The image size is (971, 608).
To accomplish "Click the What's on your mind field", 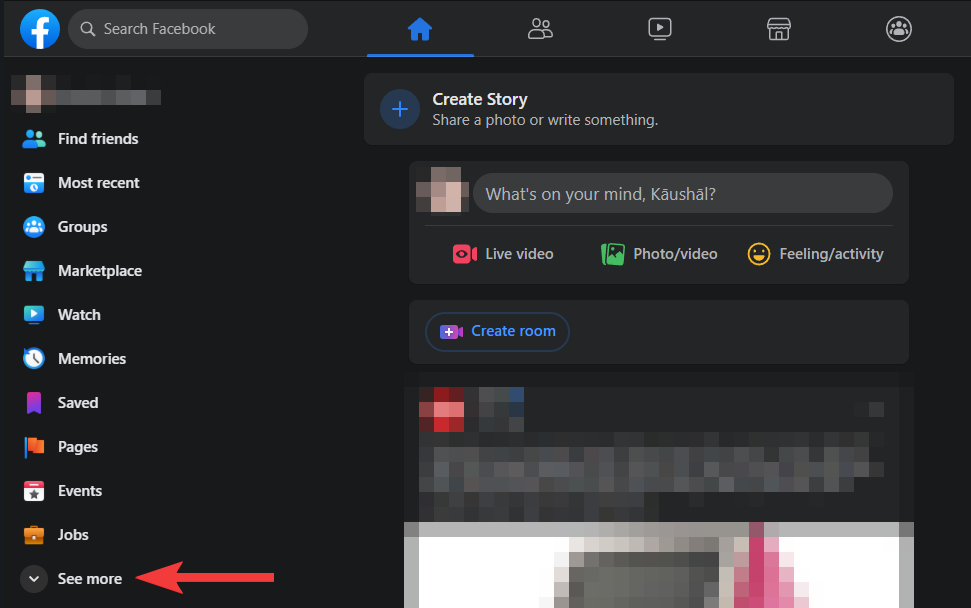I will pyautogui.click(x=683, y=193).
